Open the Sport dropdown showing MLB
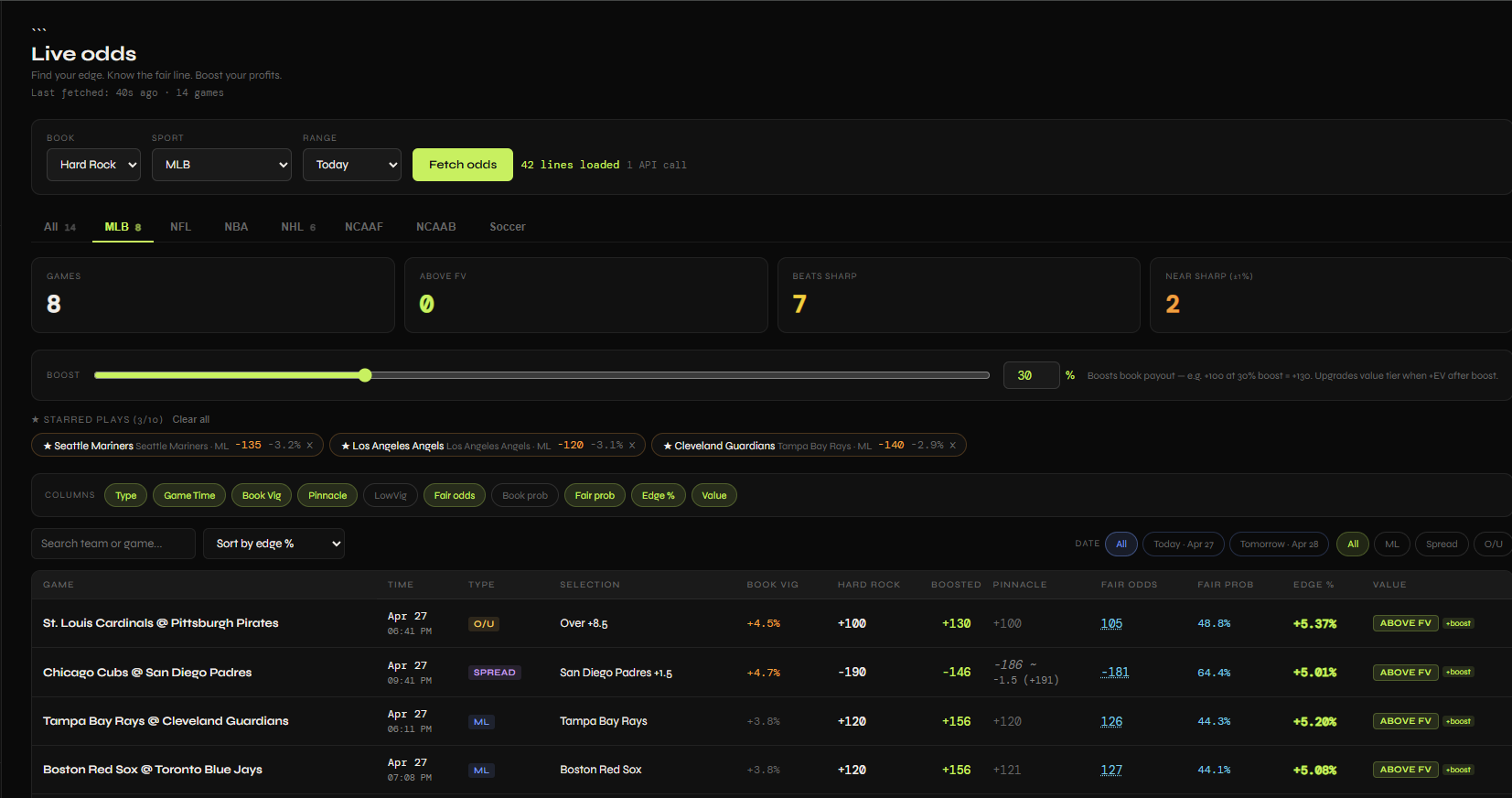 [x=221, y=165]
